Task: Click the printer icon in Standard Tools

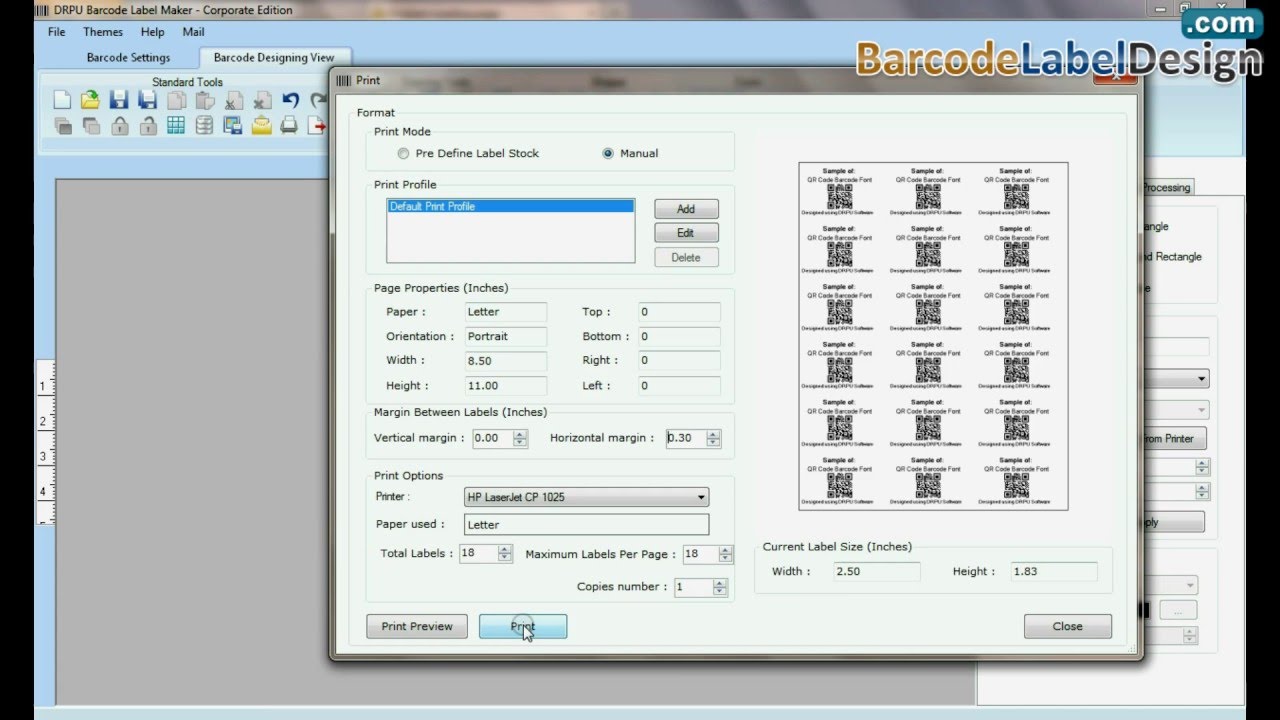Action: click(290, 126)
